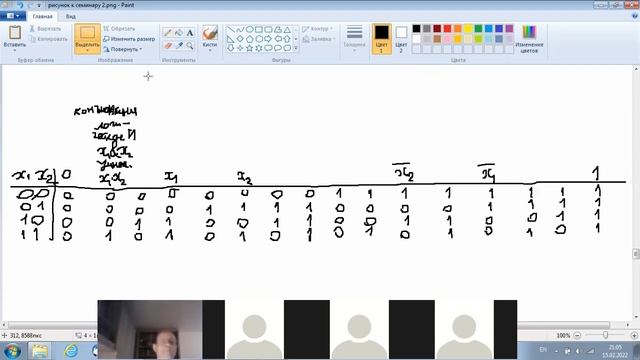Pick the green color swatch
The width and height of the screenshot is (640, 360).
point(478,29)
